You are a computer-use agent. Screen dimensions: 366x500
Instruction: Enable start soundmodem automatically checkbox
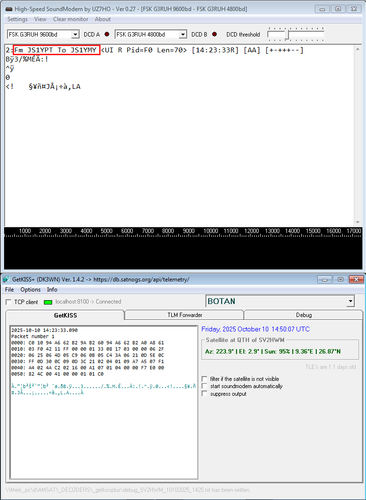pyautogui.click(x=204, y=386)
